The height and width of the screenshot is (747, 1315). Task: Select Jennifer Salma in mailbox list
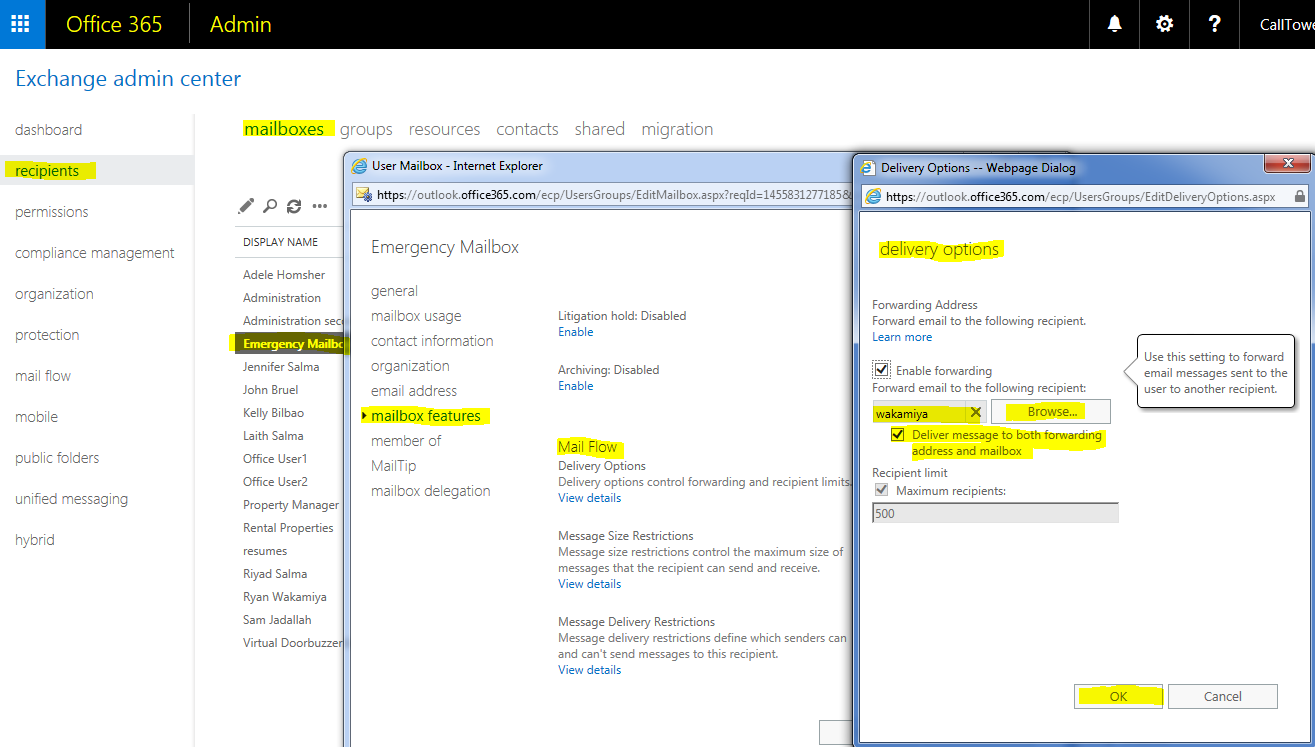(281, 367)
